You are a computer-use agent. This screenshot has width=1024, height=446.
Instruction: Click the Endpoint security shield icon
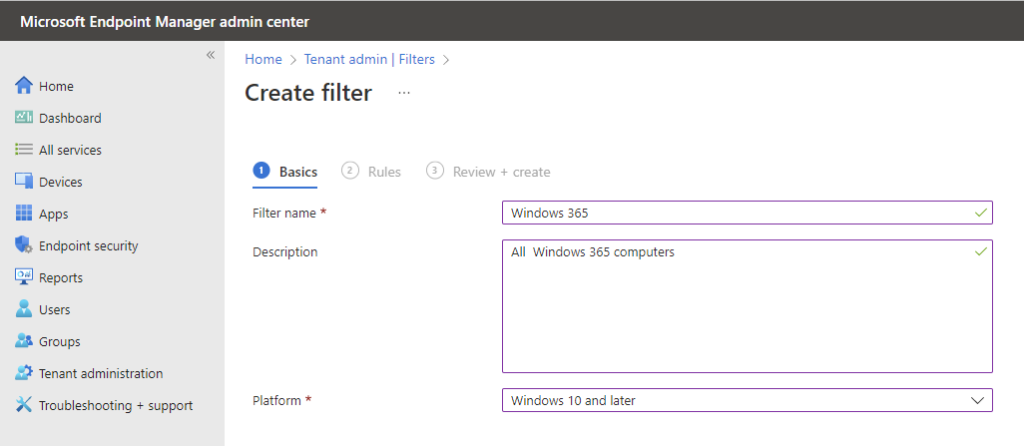tap(24, 245)
